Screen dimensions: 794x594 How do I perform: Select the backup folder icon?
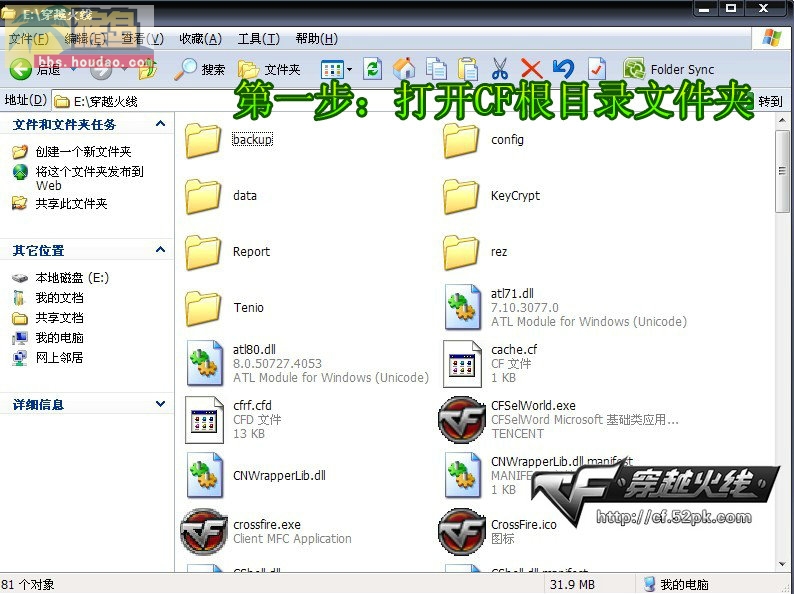(203, 140)
